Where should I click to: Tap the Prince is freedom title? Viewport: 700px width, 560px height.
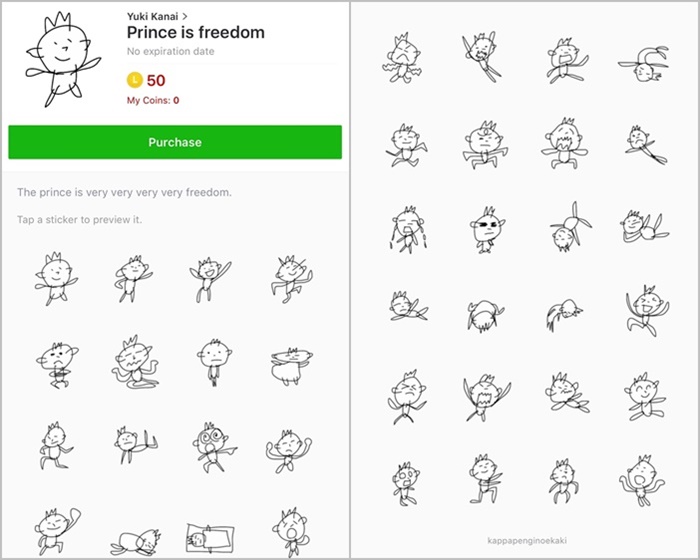pos(196,33)
